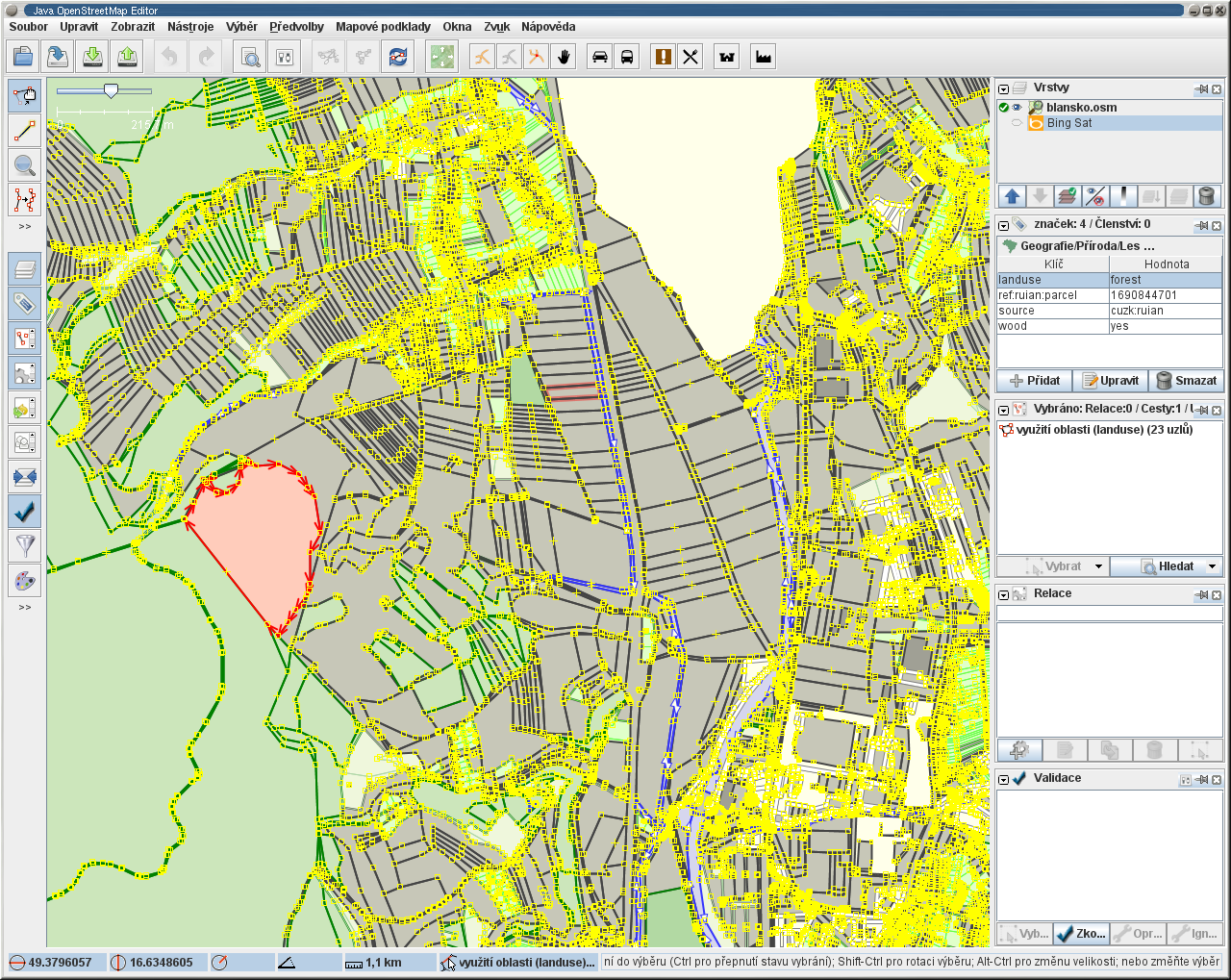
Task: Open the Nástroje menu
Action: pos(190,27)
